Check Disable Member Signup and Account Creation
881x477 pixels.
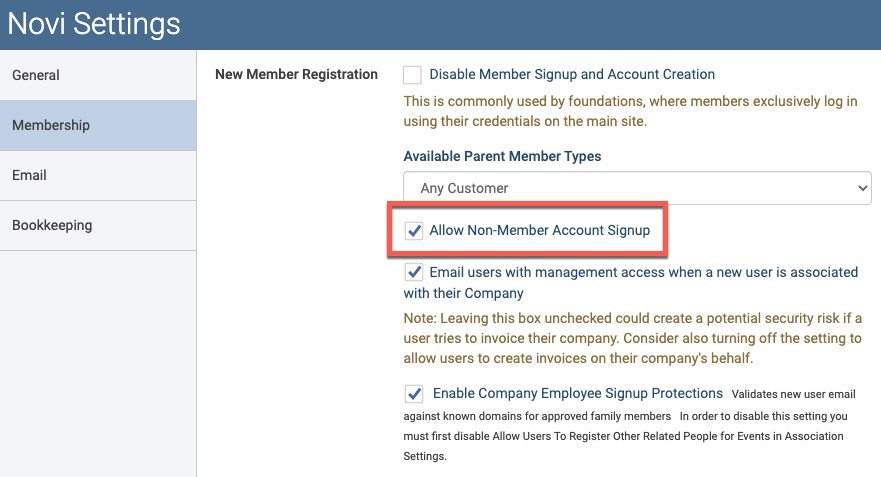(412, 75)
